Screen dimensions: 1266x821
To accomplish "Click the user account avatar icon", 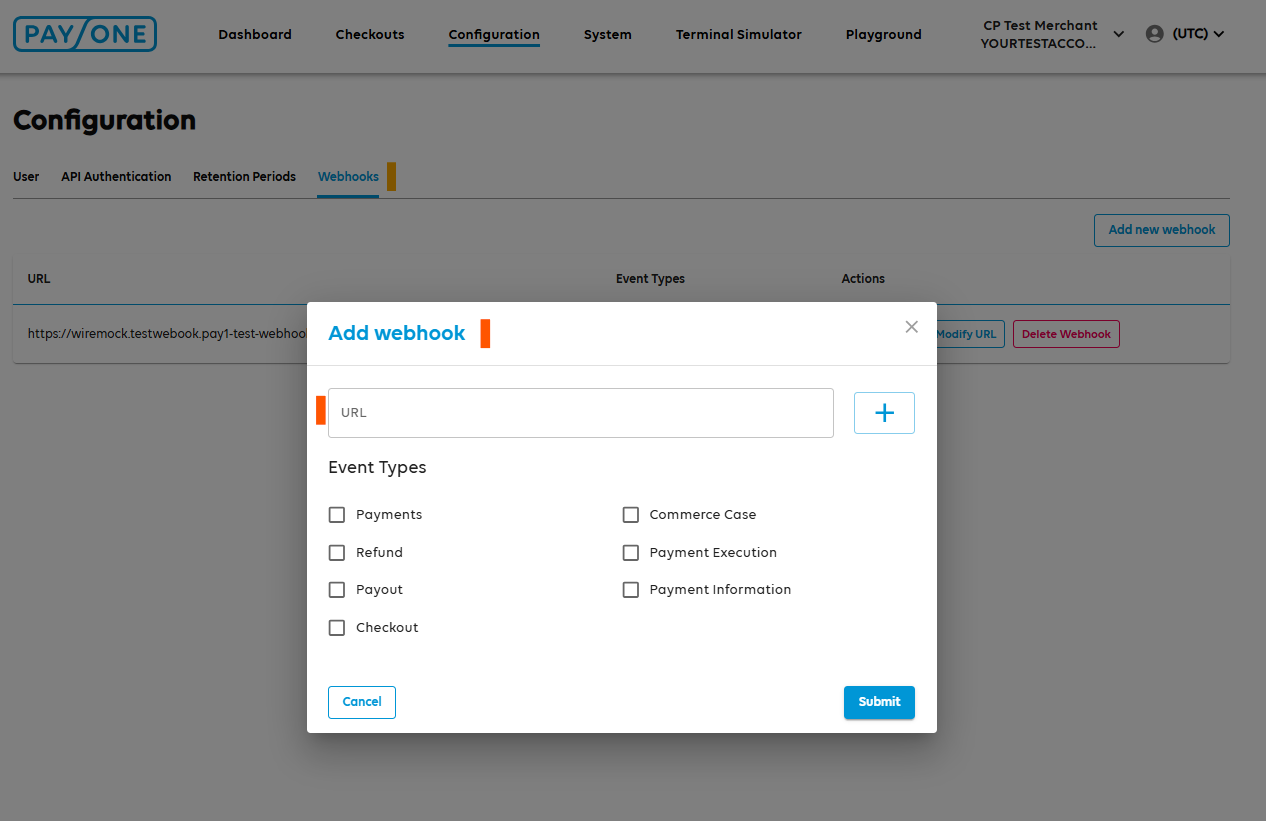I will pyautogui.click(x=1155, y=34).
